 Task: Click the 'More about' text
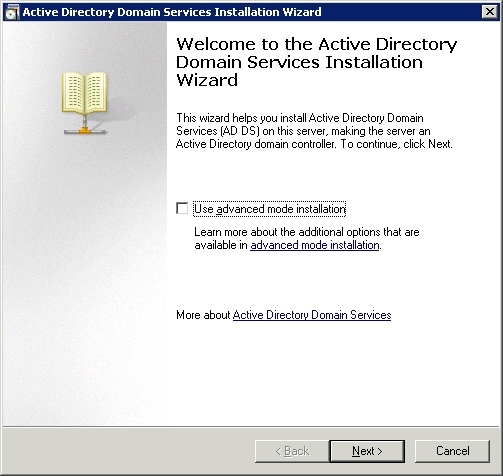pos(203,315)
